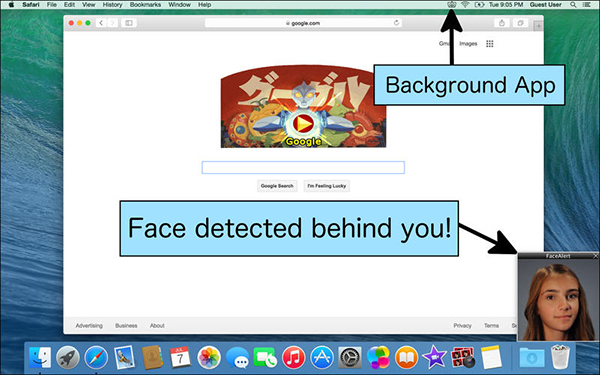Viewport: 600px width, 375px height.
Task: Launch iMovie purple star icon
Action: click(x=434, y=357)
